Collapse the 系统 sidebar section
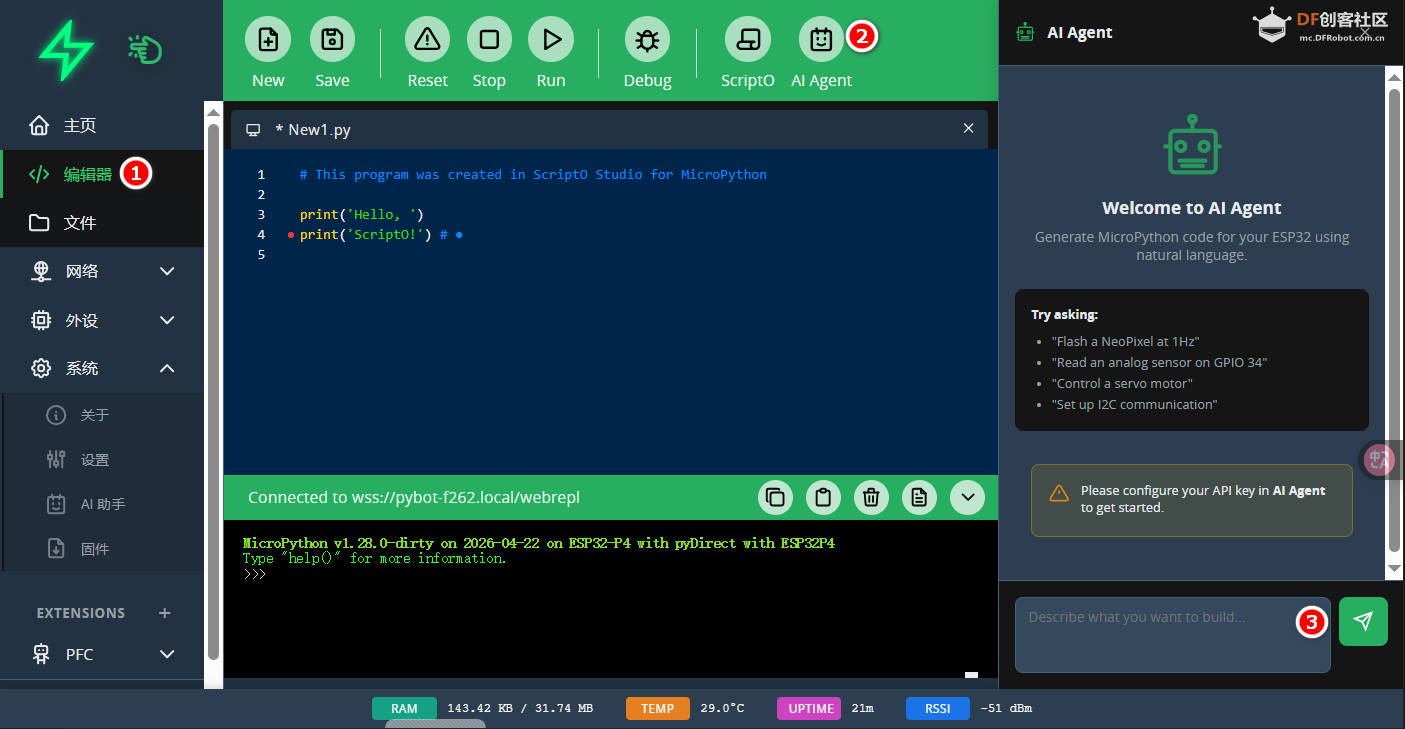Image resolution: width=1405 pixels, height=729 pixels. (167, 368)
